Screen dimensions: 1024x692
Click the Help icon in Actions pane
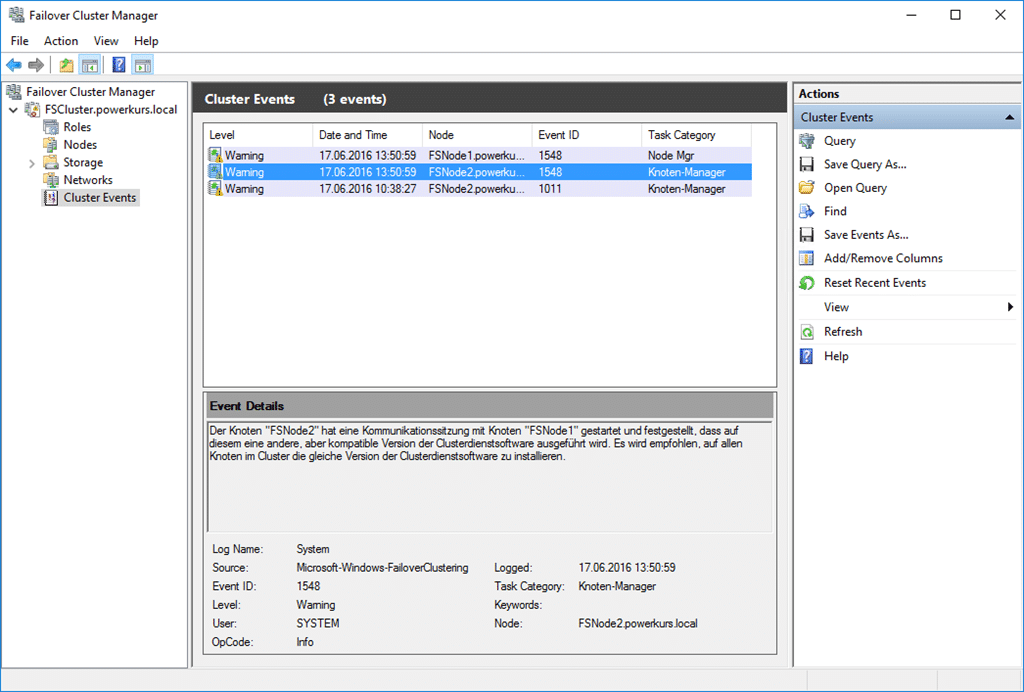click(807, 356)
